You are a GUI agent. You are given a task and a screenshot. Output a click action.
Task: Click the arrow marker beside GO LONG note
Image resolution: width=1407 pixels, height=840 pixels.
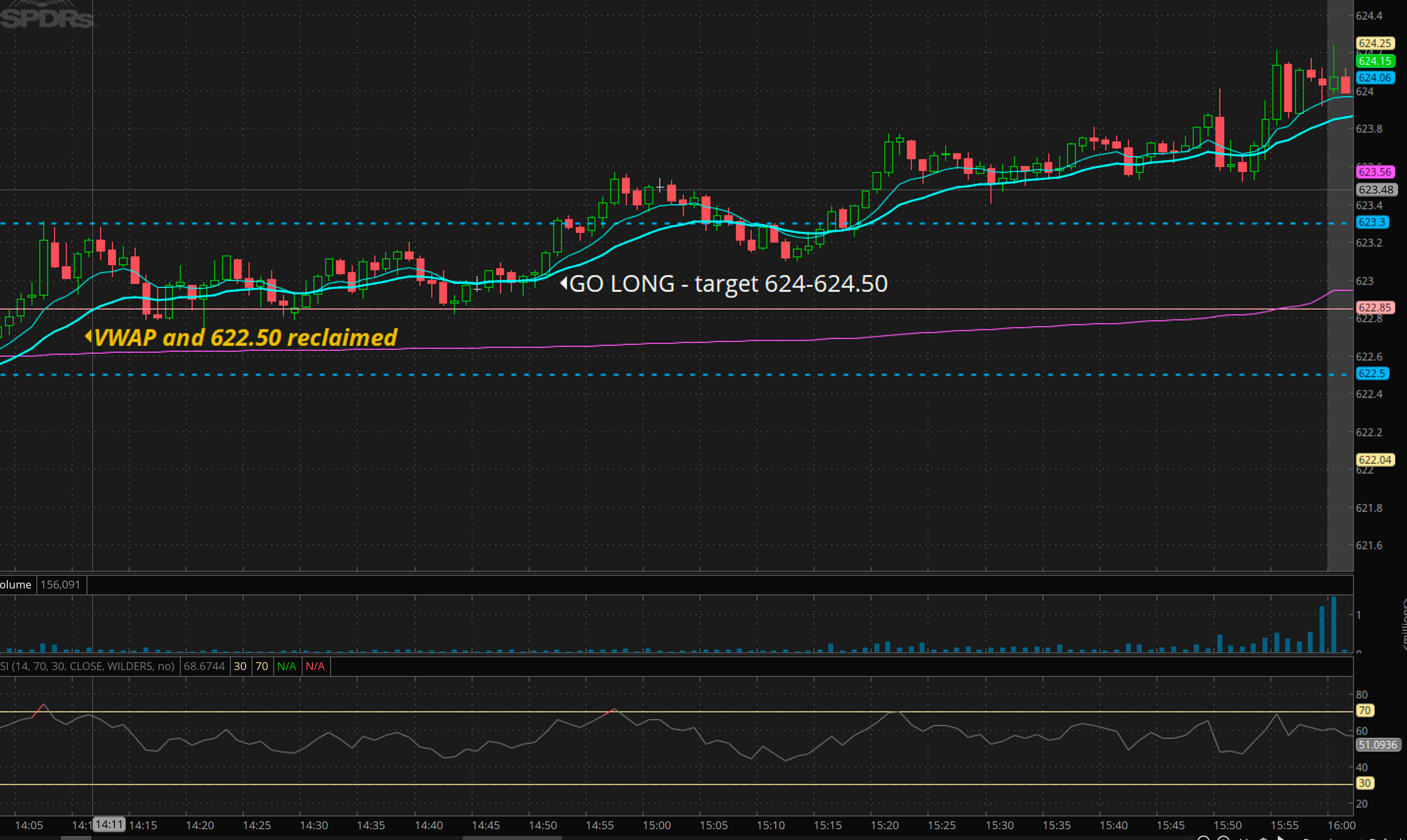[563, 283]
